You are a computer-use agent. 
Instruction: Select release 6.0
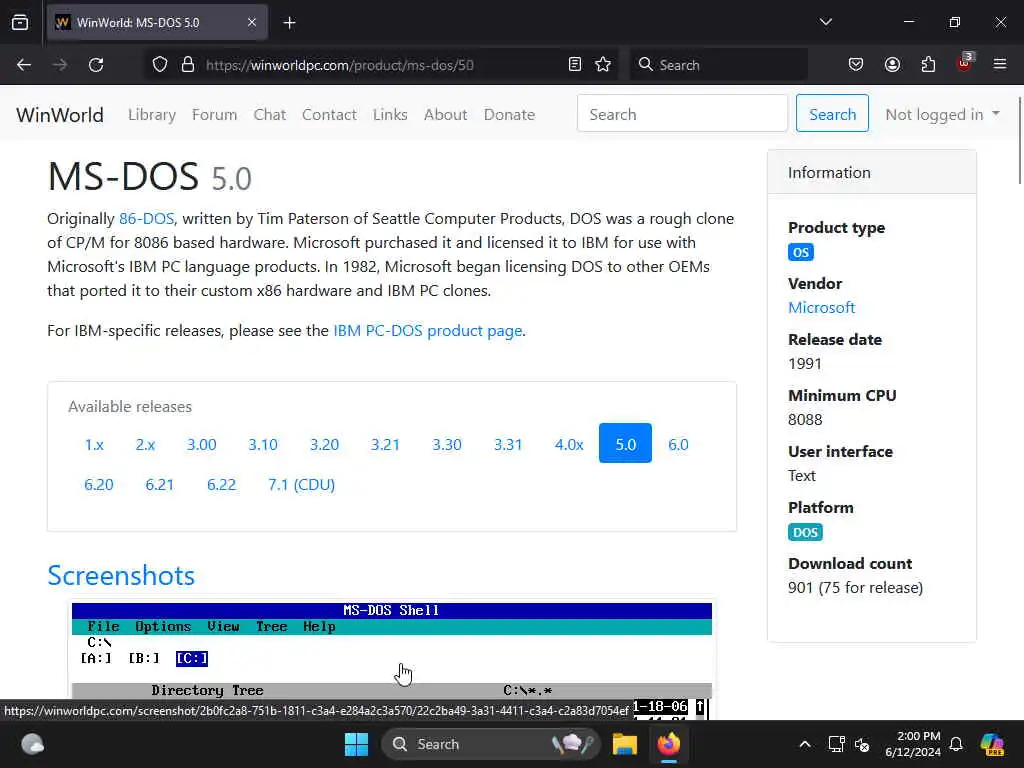click(678, 444)
